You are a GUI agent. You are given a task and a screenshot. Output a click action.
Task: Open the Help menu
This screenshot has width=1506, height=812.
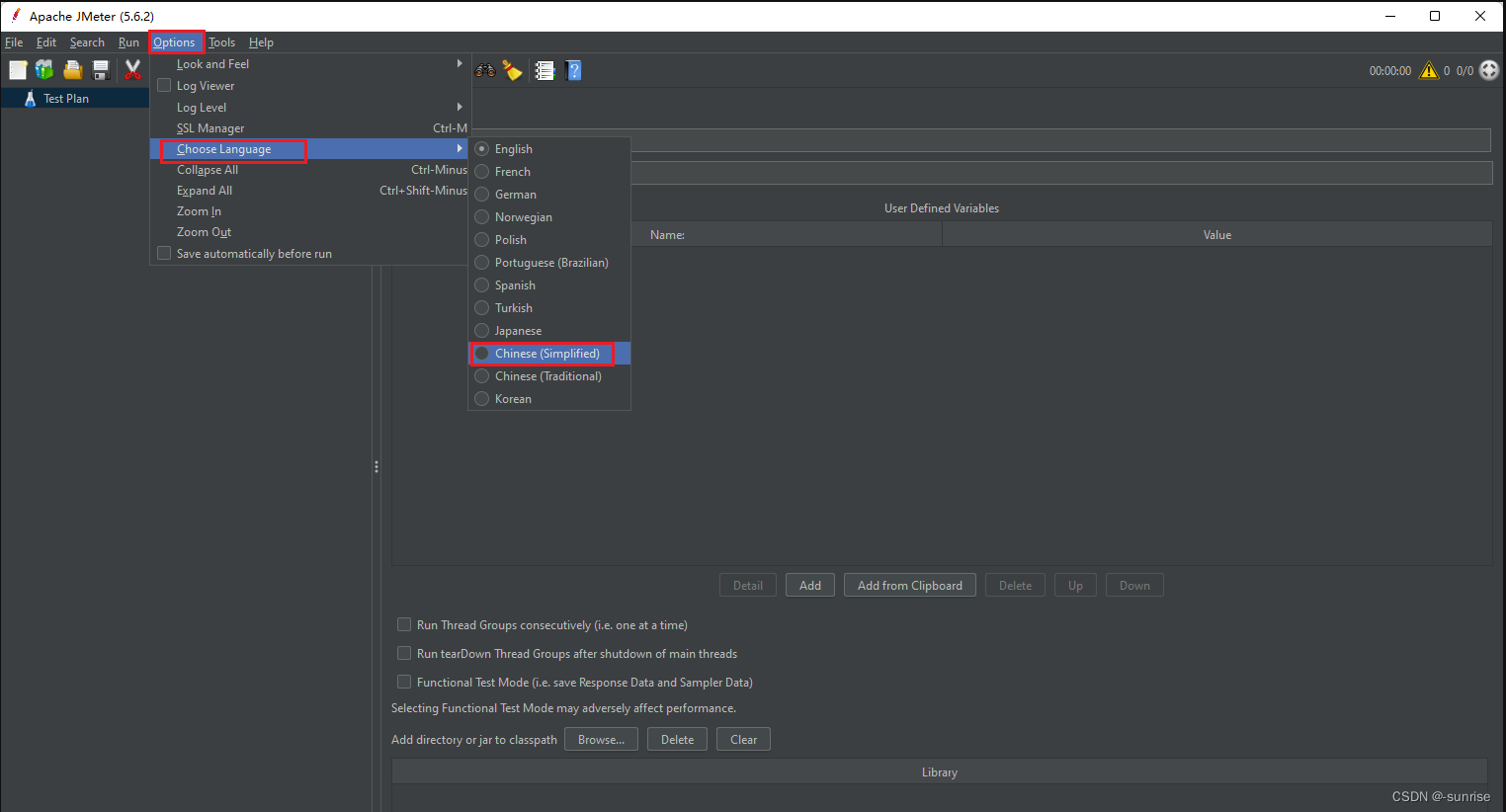261,42
